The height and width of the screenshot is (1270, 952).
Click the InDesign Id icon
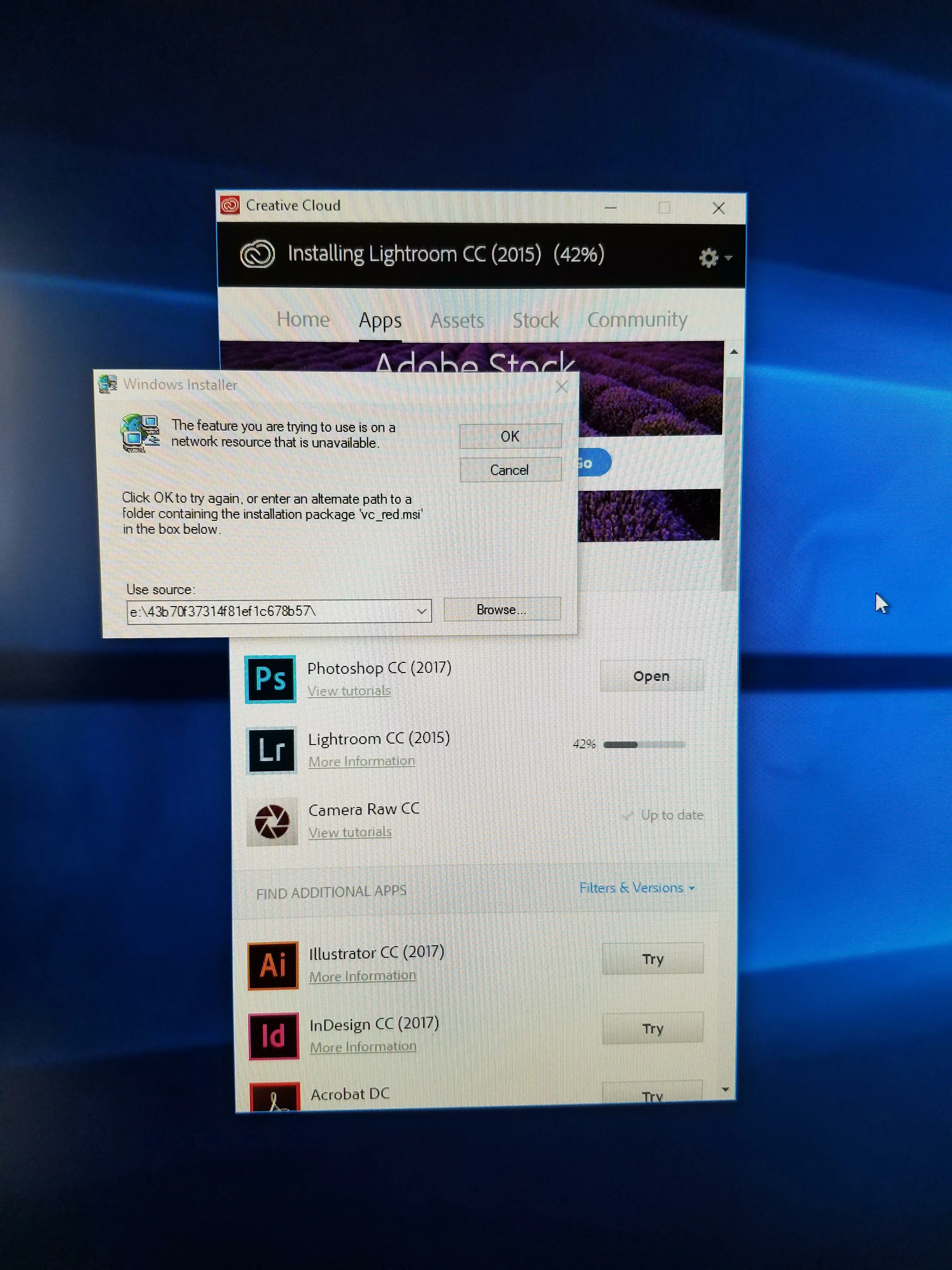(274, 1035)
